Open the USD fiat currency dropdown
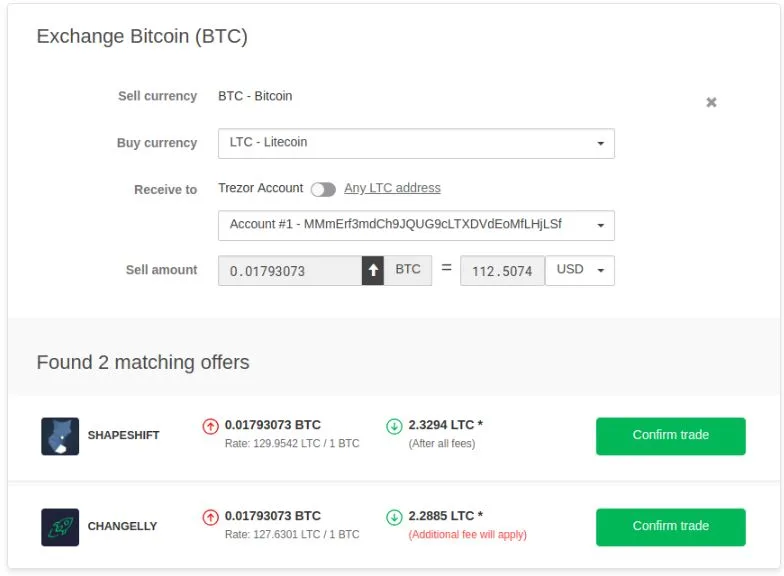784x576 pixels. [580, 270]
